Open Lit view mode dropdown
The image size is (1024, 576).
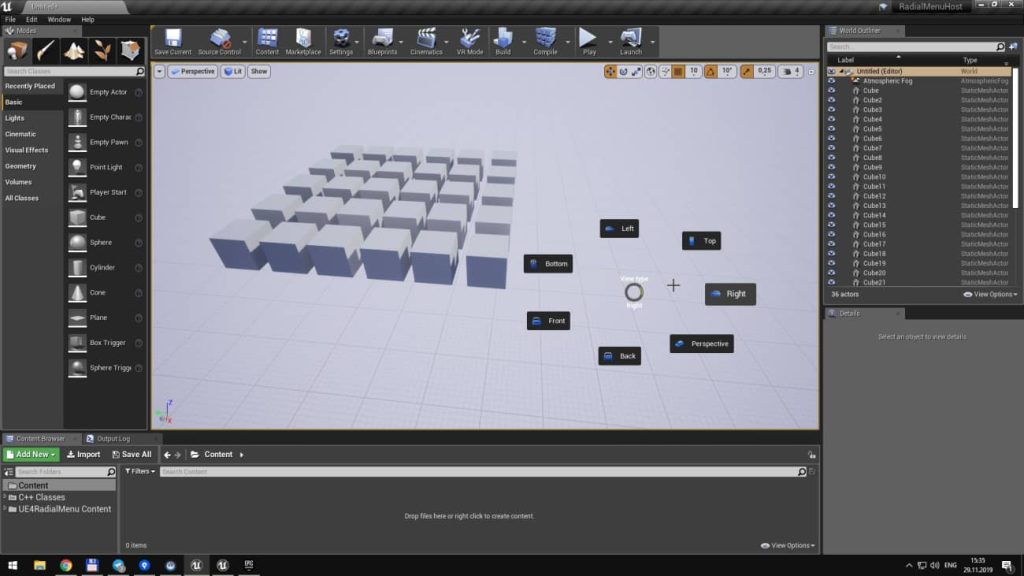(233, 71)
